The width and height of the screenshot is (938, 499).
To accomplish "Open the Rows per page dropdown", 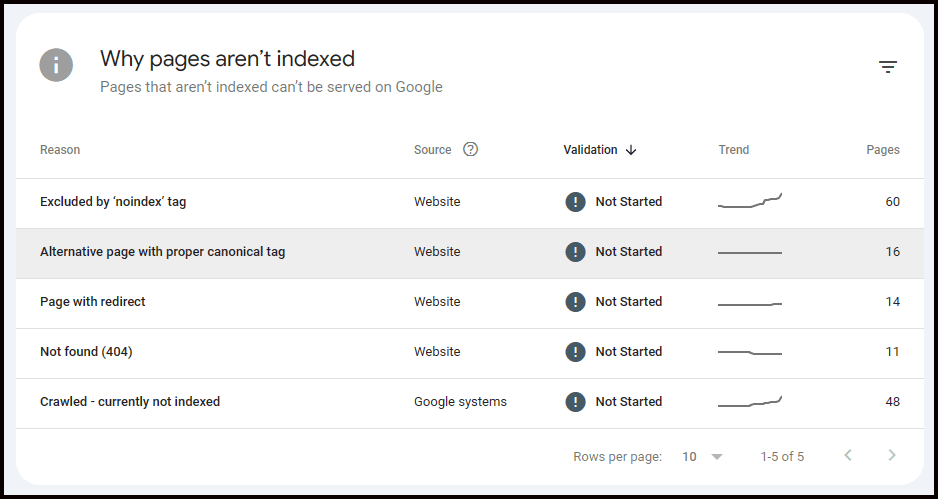I will click(x=703, y=457).
